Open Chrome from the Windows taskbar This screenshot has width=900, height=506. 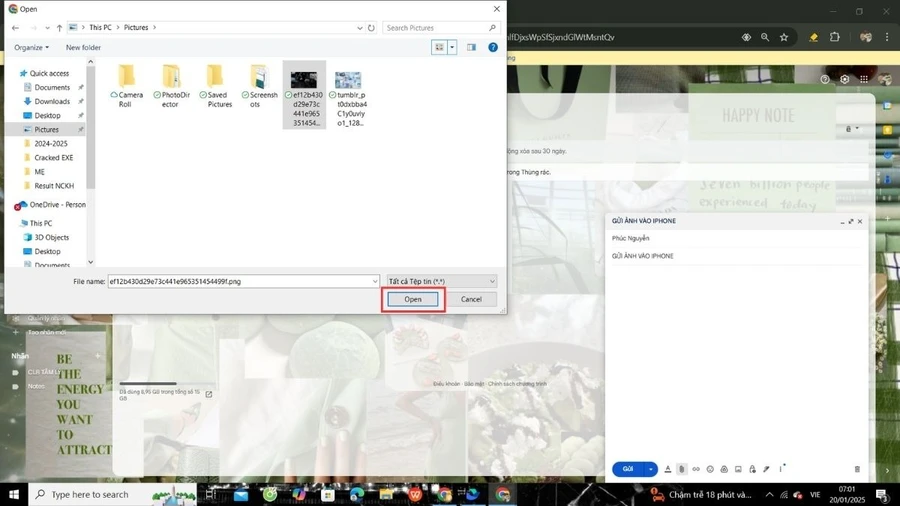(x=444, y=494)
